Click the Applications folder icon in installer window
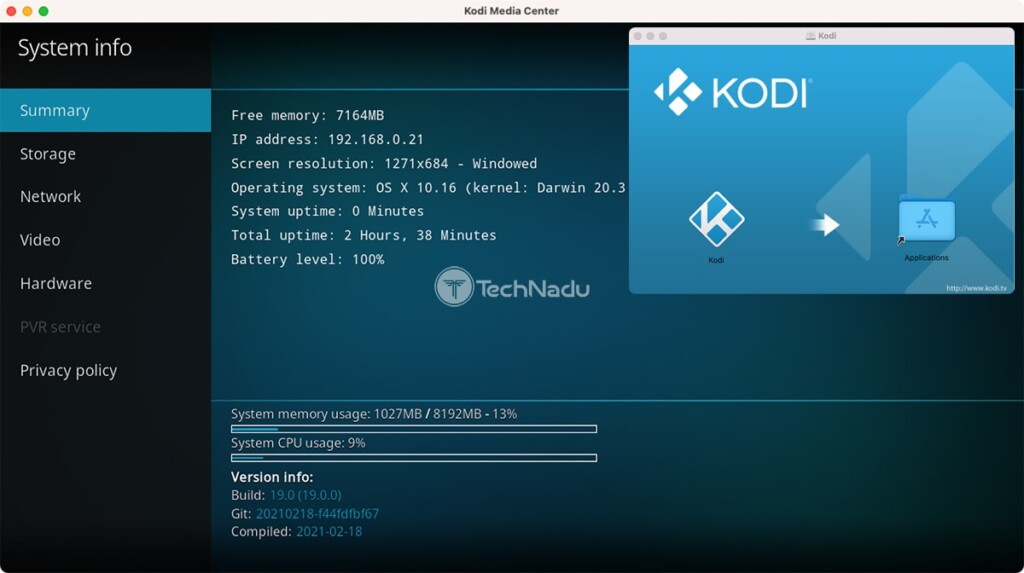The width and height of the screenshot is (1024, 573). [927, 220]
